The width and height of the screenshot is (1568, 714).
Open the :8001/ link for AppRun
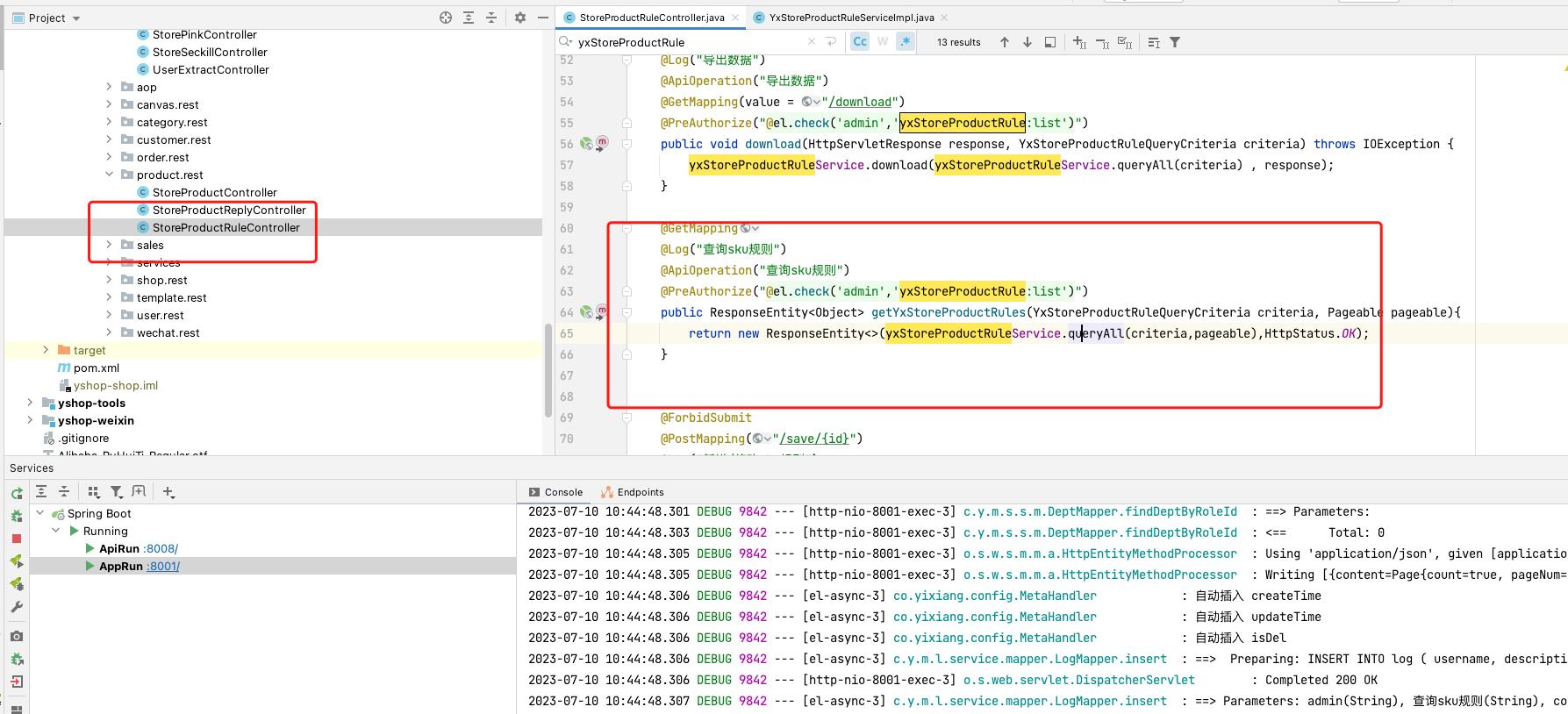[163, 567]
